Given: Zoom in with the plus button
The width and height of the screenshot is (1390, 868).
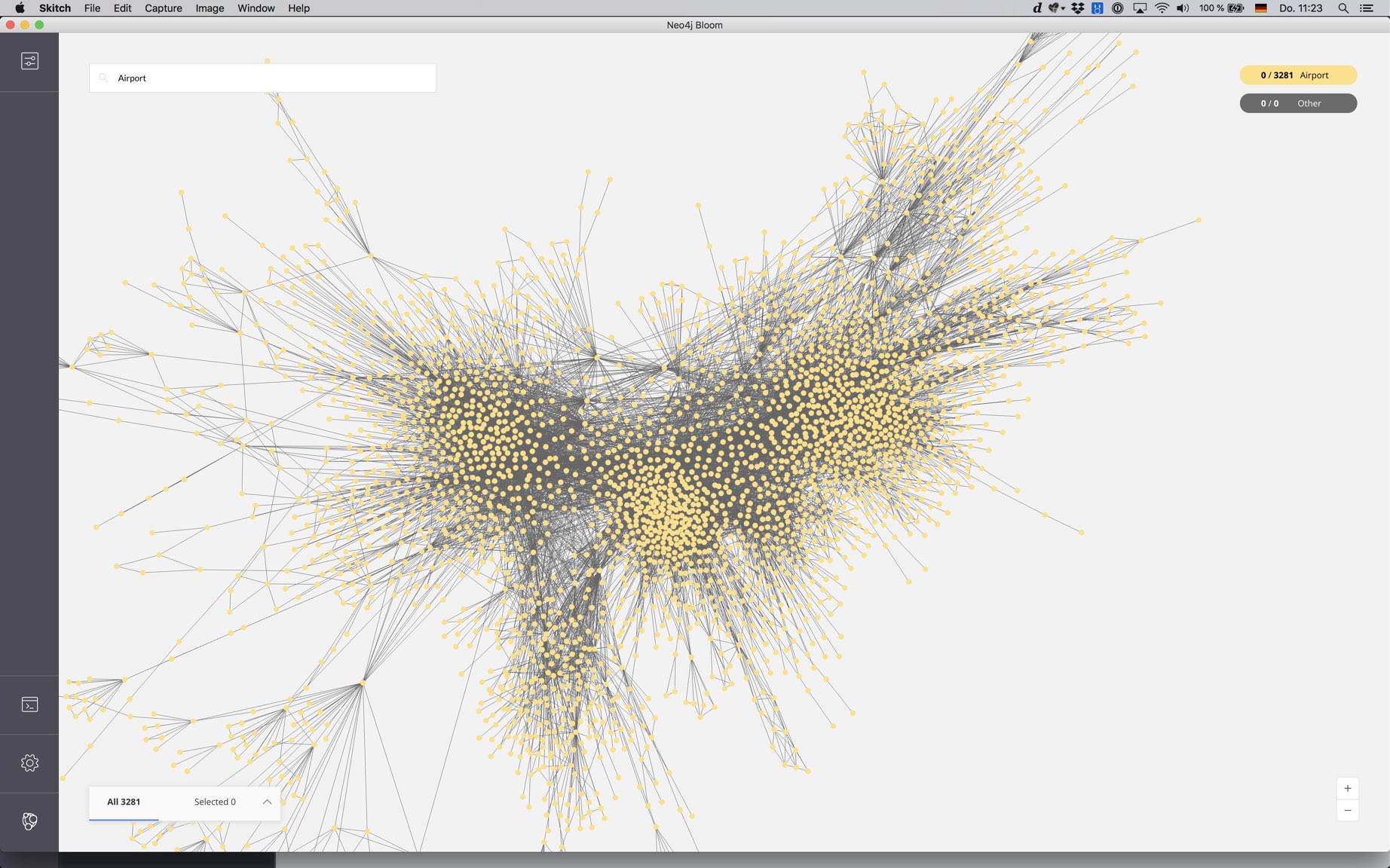Looking at the screenshot, I should tap(1348, 788).
